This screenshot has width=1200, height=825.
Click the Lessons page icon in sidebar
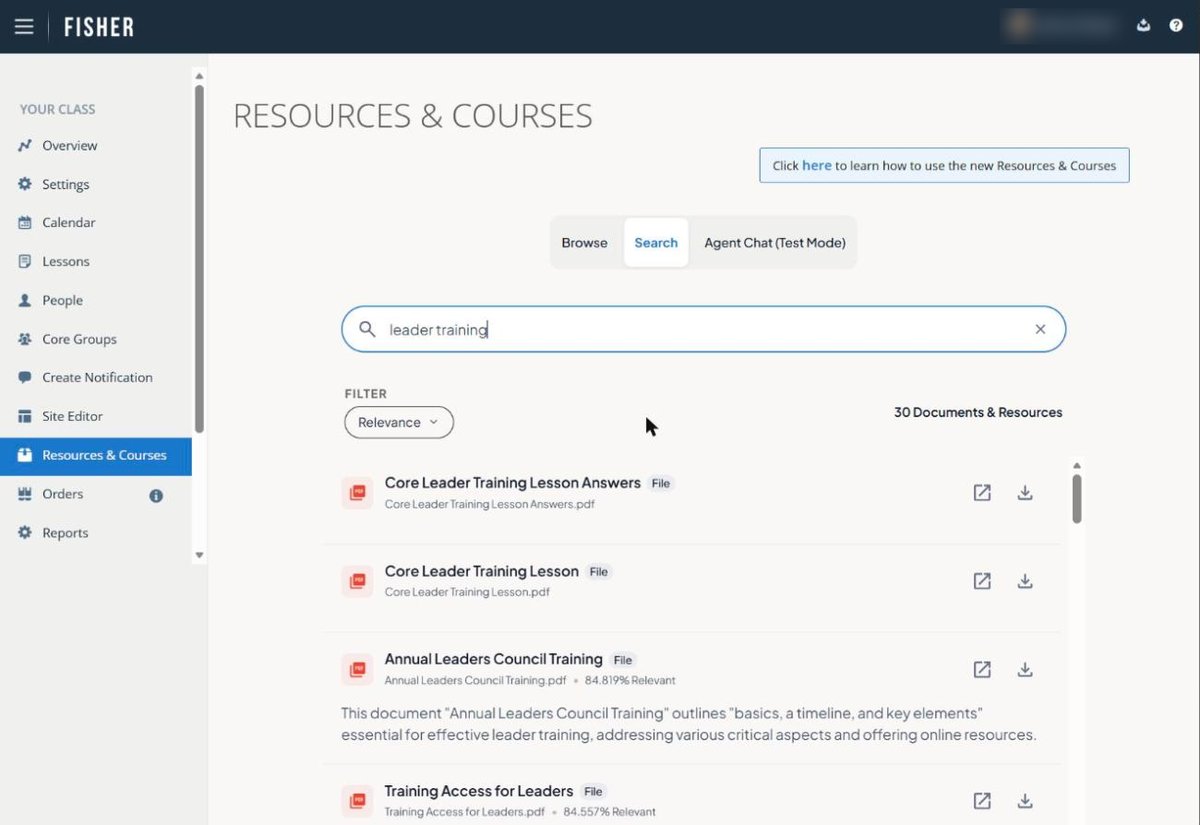pos(25,262)
